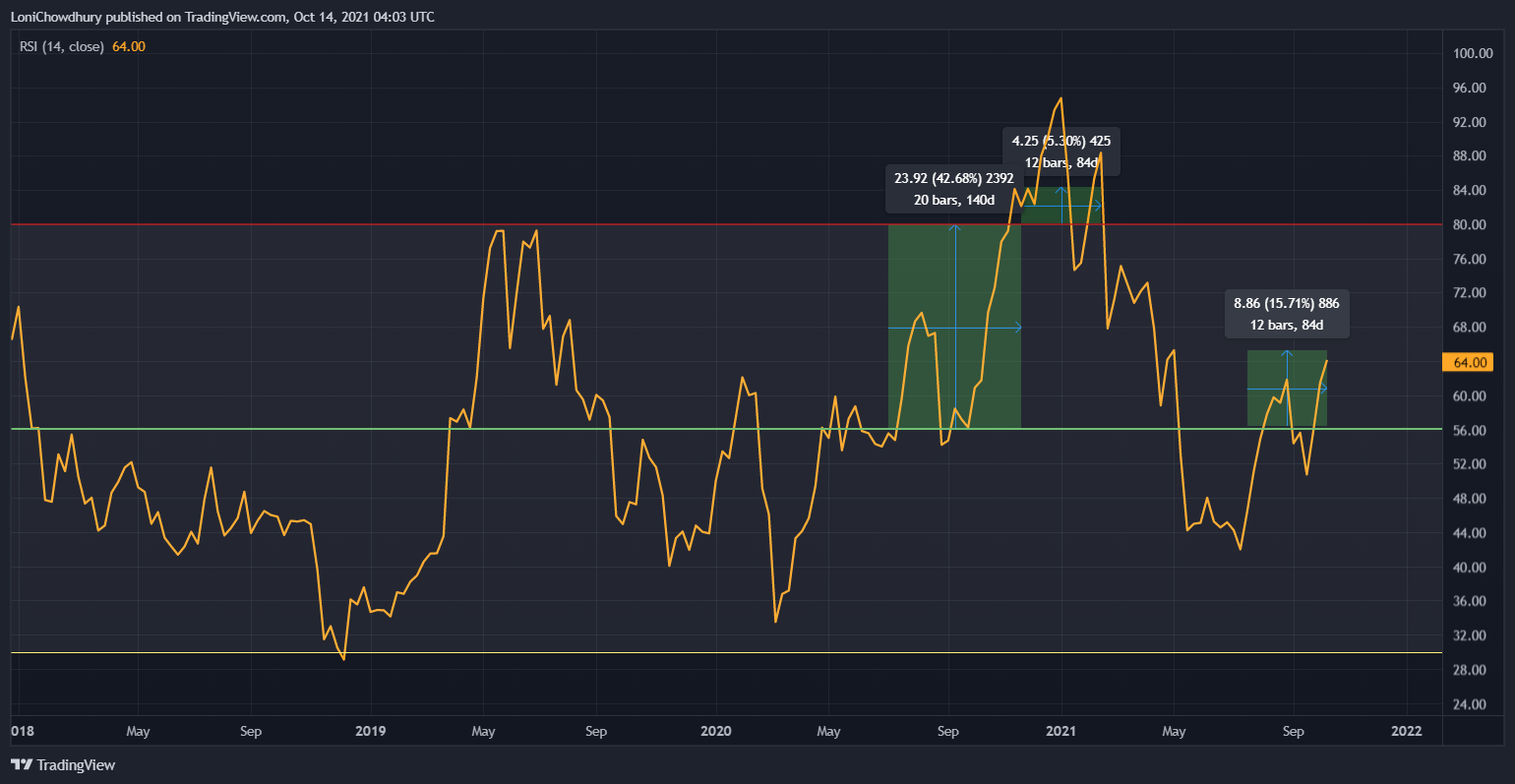Click the green measurement box near Sep 2021

[x=1287, y=389]
